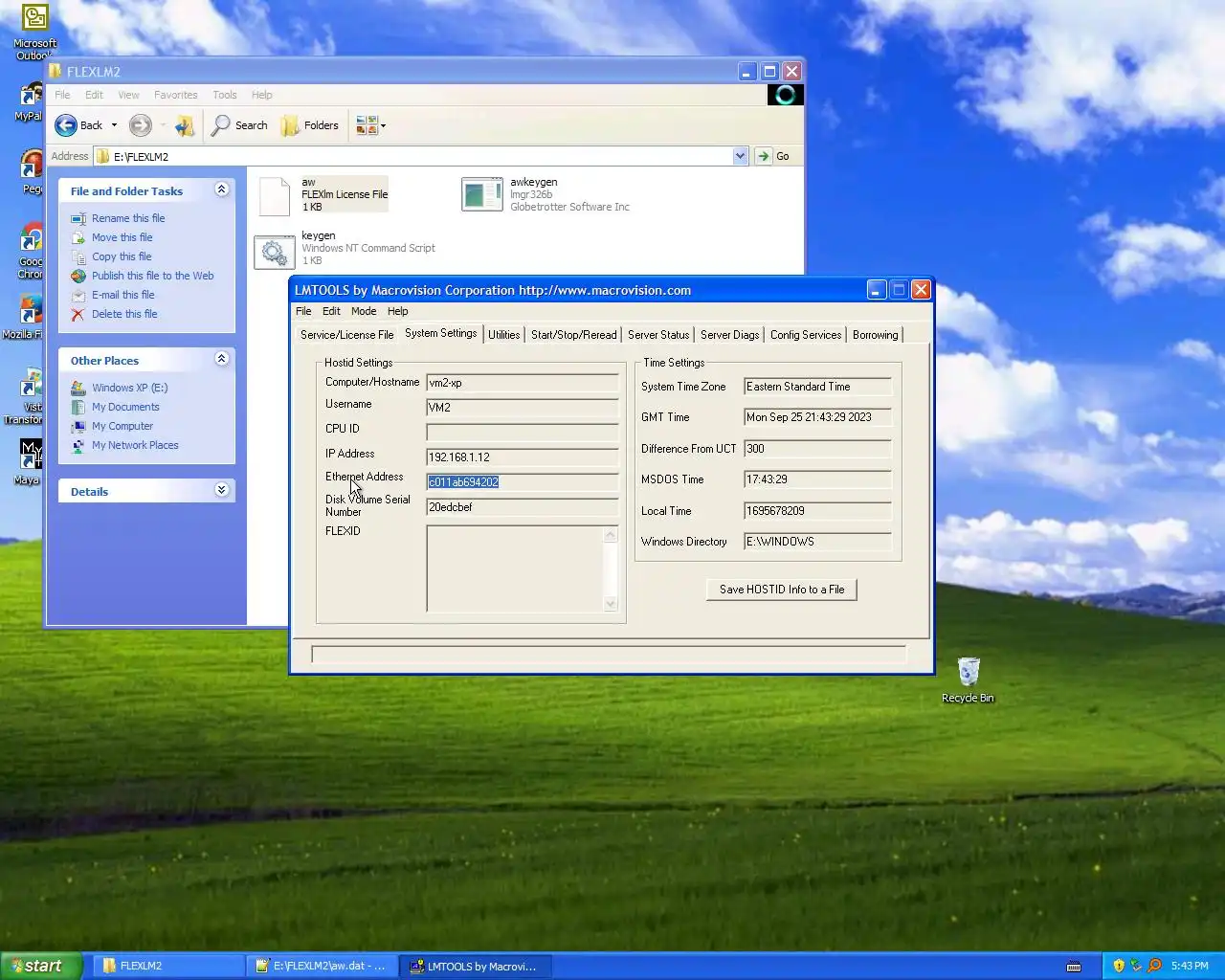Switch to the Server Status tab
Image resolution: width=1225 pixels, height=980 pixels.
[658, 335]
